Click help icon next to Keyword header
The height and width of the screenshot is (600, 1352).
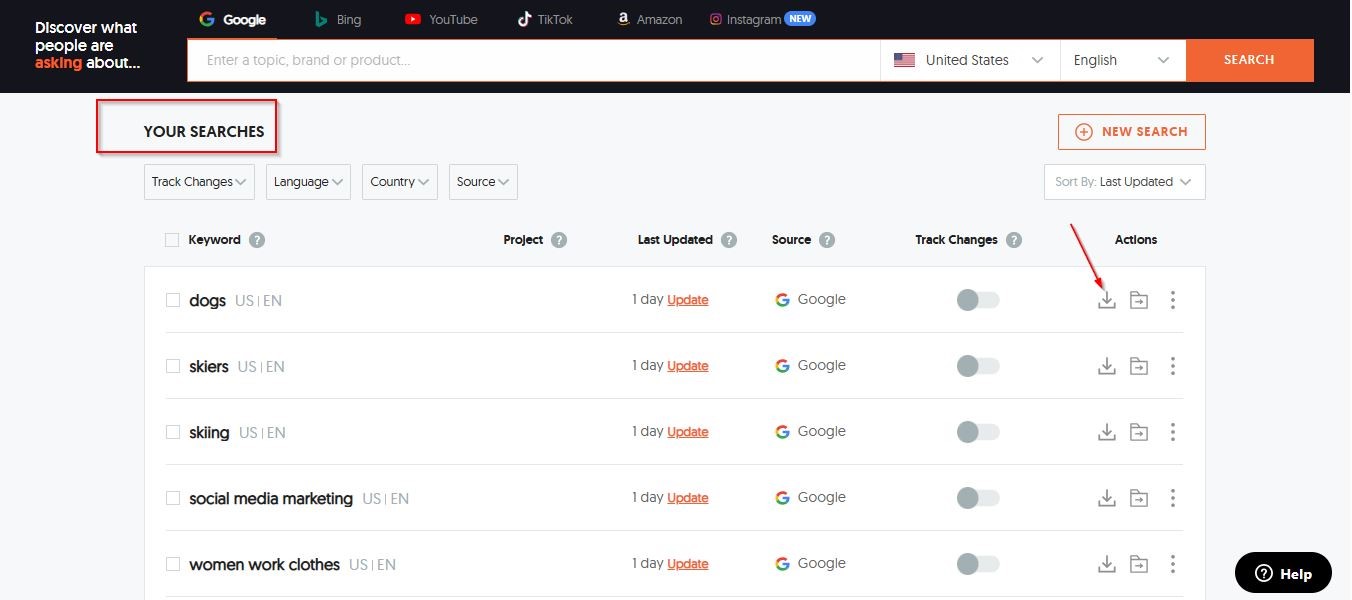pyautogui.click(x=257, y=240)
